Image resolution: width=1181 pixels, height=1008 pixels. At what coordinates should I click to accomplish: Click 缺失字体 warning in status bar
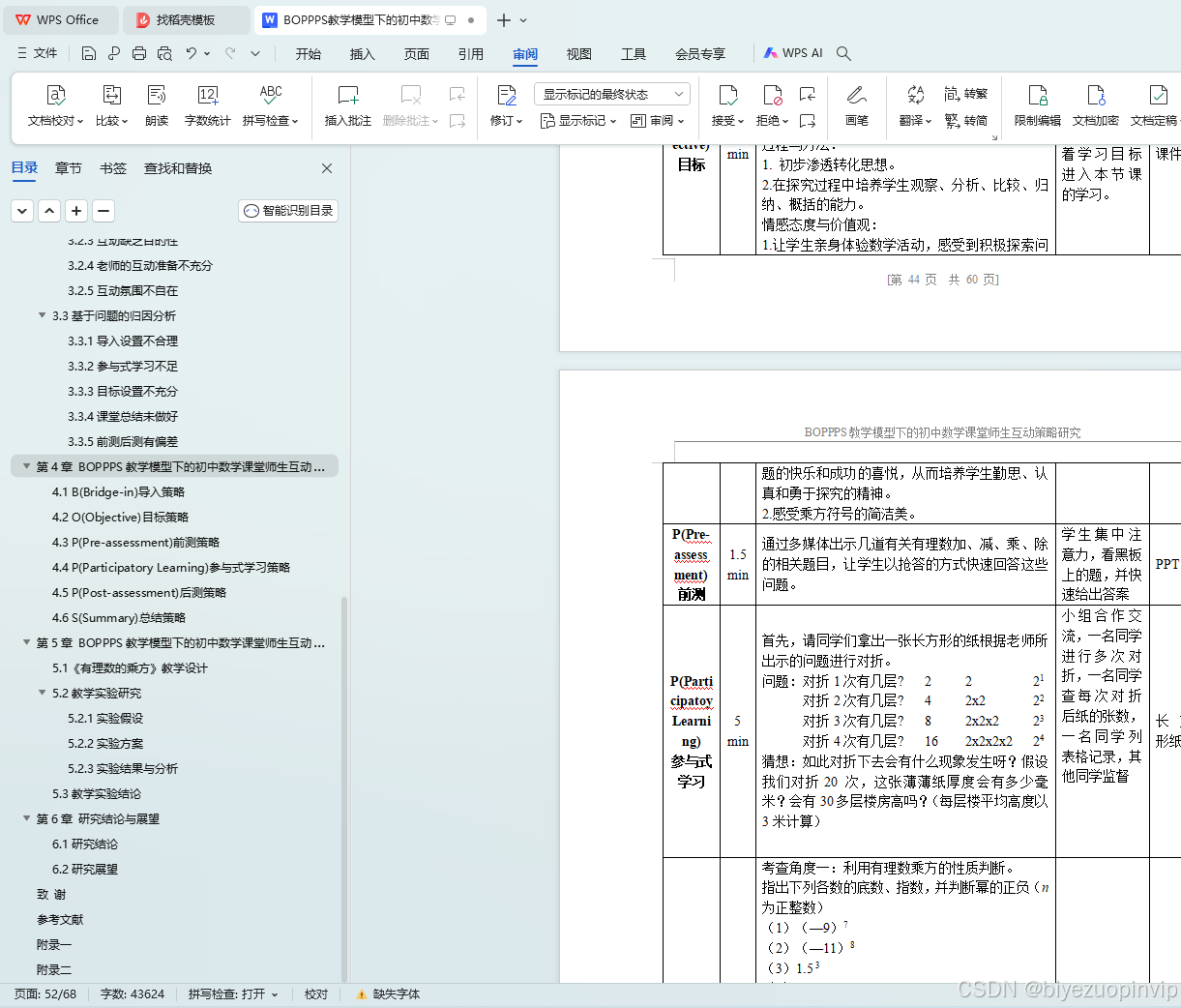(x=388, y=993)
